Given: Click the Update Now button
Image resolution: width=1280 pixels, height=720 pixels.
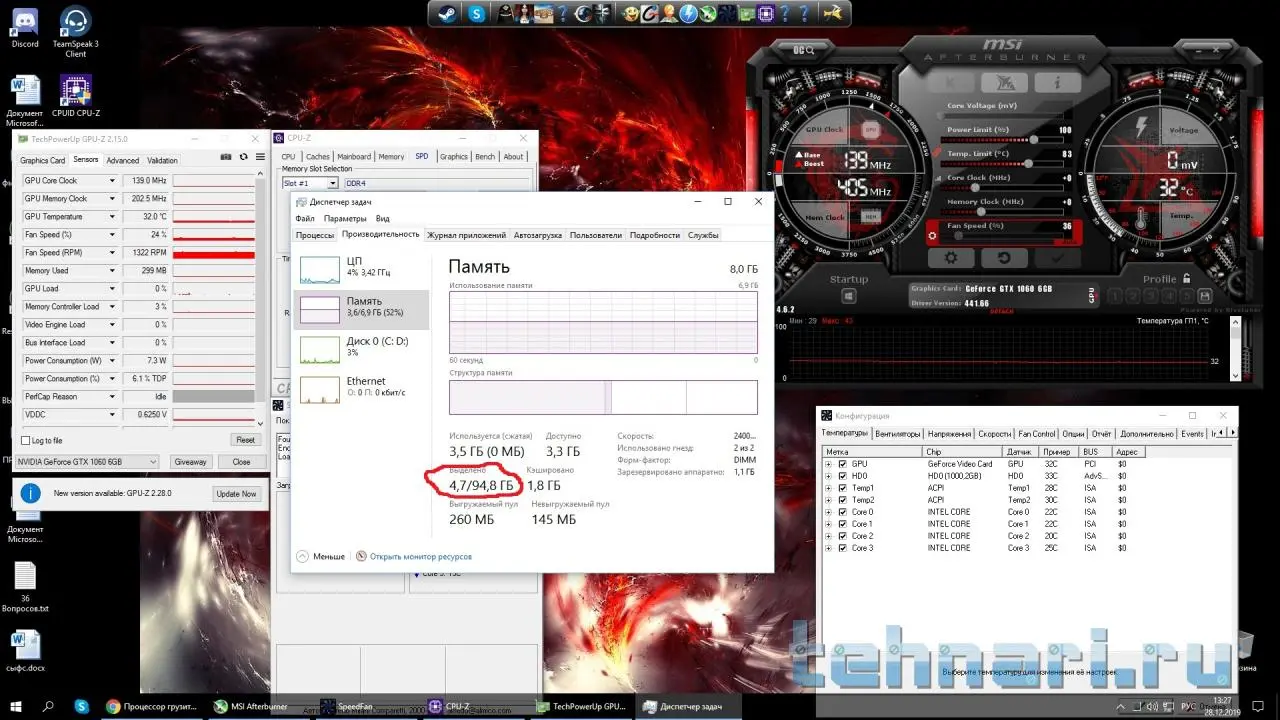Looking at the screenshot, I should coord(236,494).
